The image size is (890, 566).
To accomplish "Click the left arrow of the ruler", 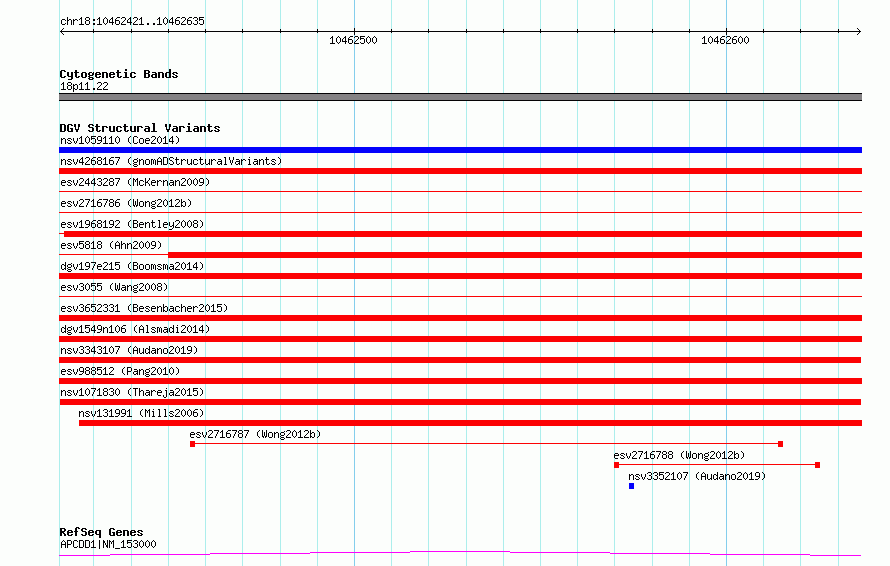I will click(62, 32).
